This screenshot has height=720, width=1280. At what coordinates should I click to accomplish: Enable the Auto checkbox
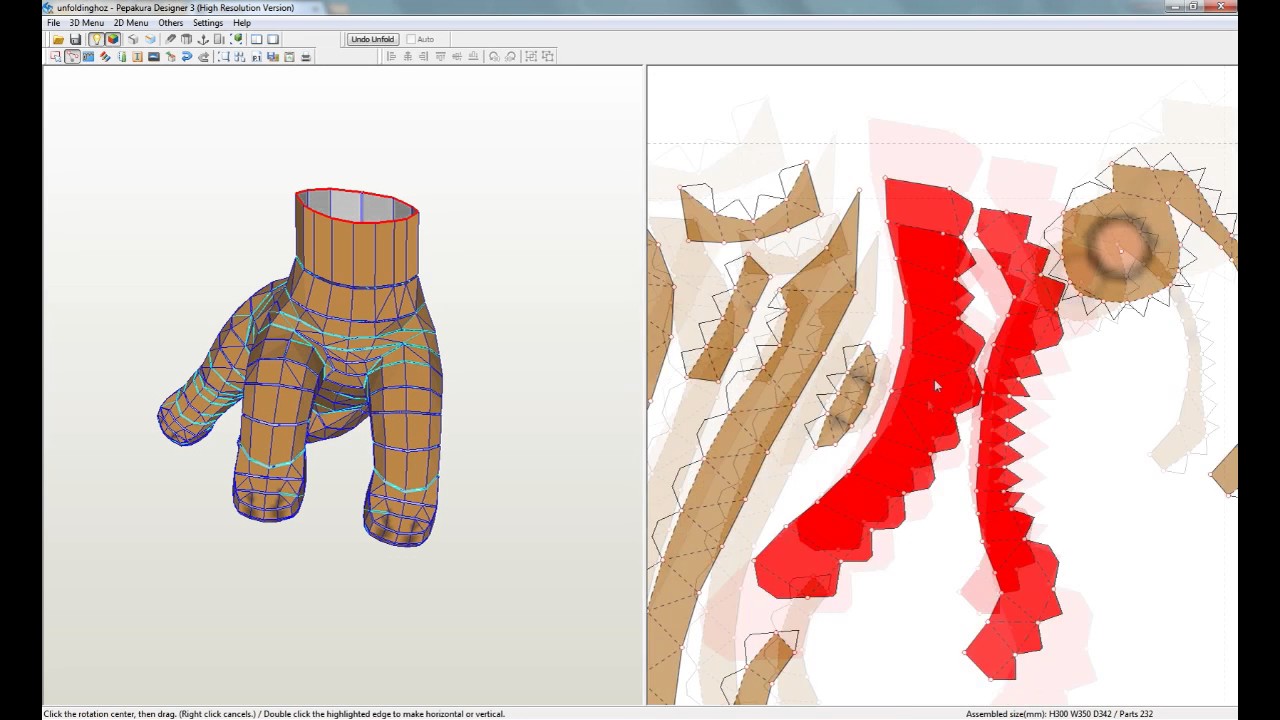(411, 39)
